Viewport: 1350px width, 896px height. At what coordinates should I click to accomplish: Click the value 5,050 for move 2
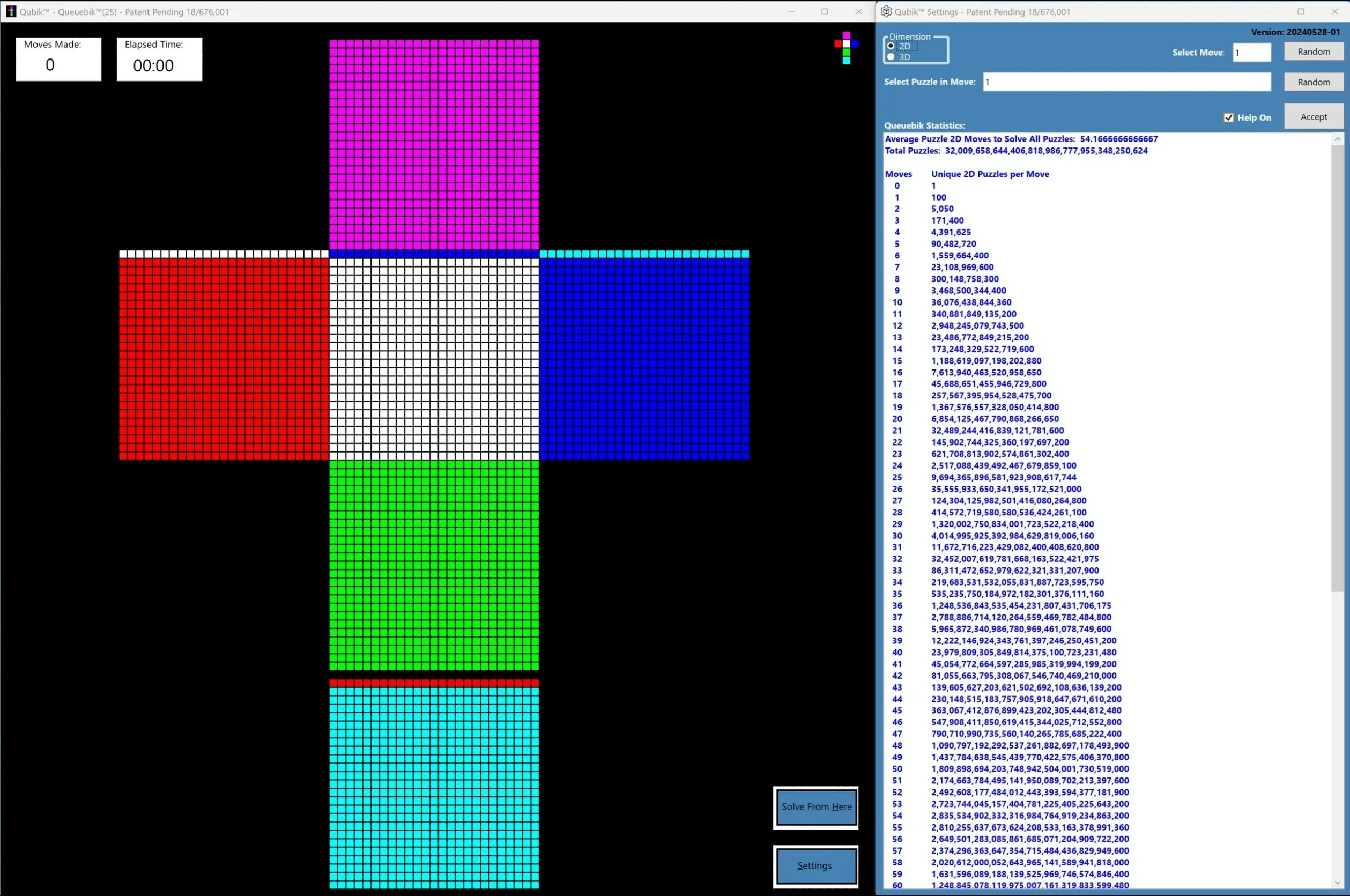tap(942, 209)
